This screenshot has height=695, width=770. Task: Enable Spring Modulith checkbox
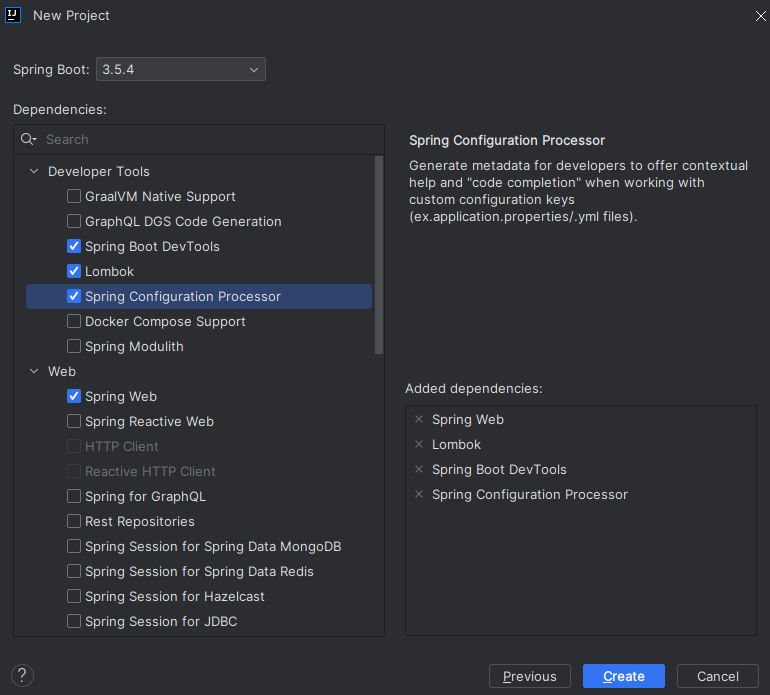click(x=74, y=346)
